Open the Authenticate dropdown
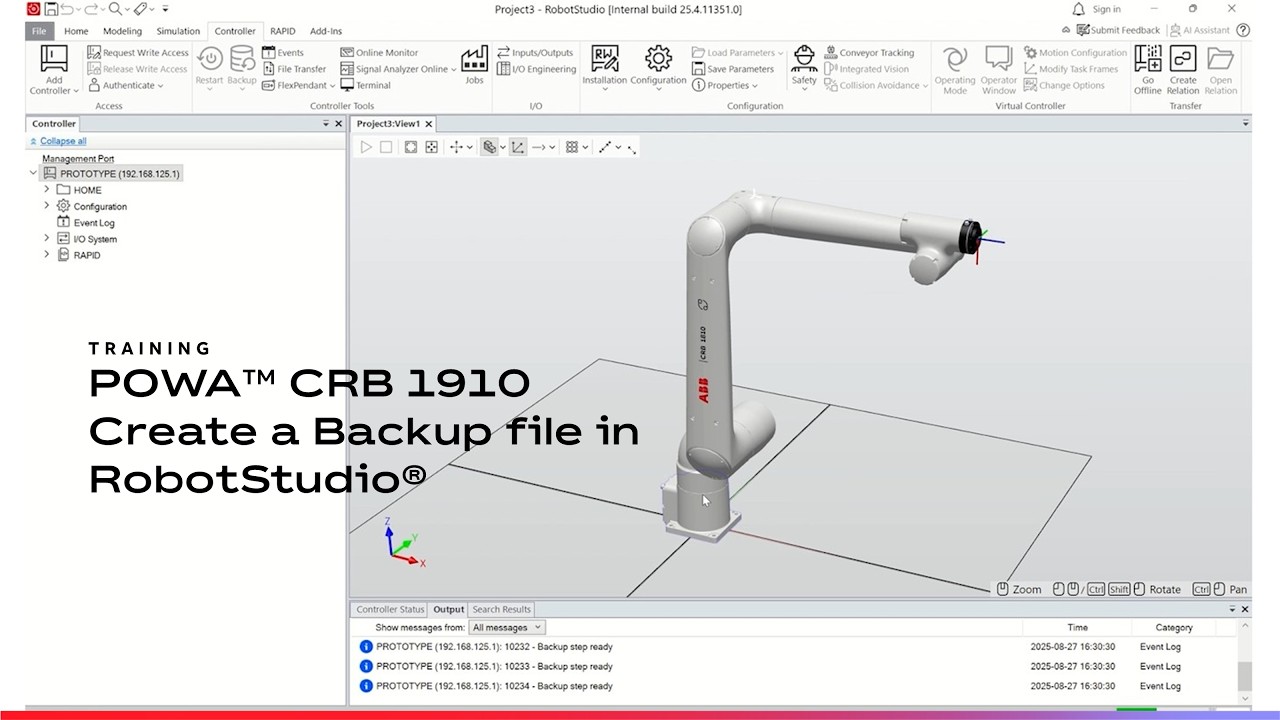This screenshot has height=720, width=1280. point(126,85)
